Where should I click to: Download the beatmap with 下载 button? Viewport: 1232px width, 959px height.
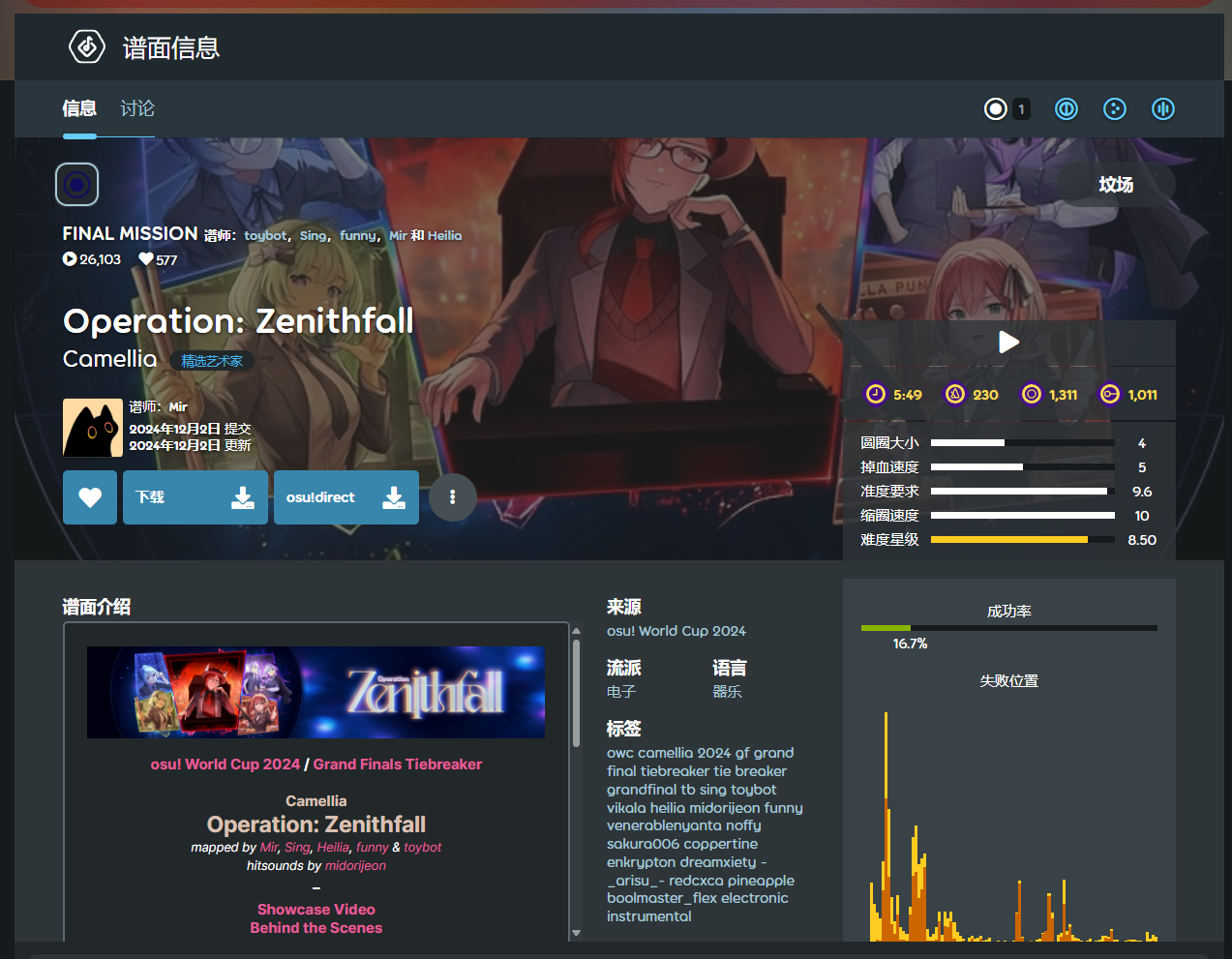(x=195, y=497)
